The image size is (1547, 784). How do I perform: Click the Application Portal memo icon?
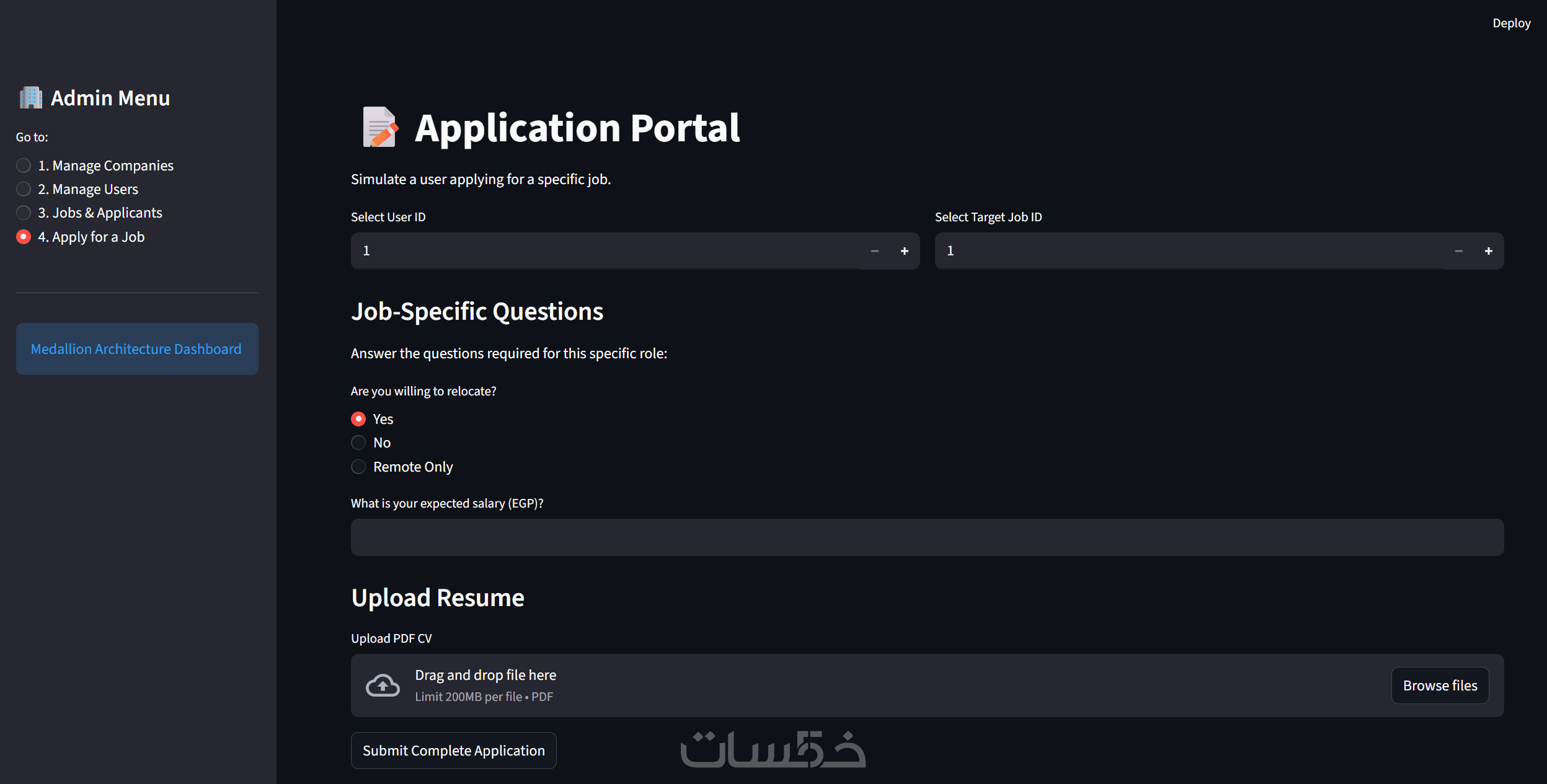[x=379, y=127]
